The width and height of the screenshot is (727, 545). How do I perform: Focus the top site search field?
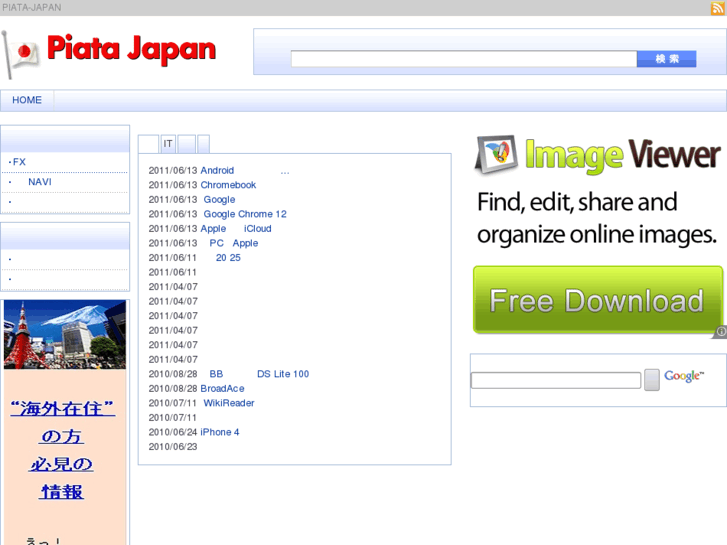point(464,59)
